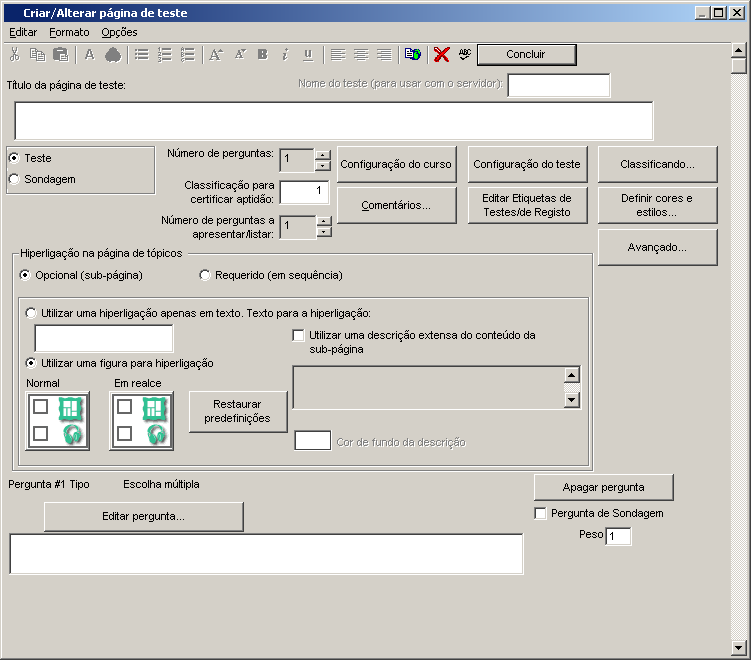Open the Formato menu

point(69,33)
